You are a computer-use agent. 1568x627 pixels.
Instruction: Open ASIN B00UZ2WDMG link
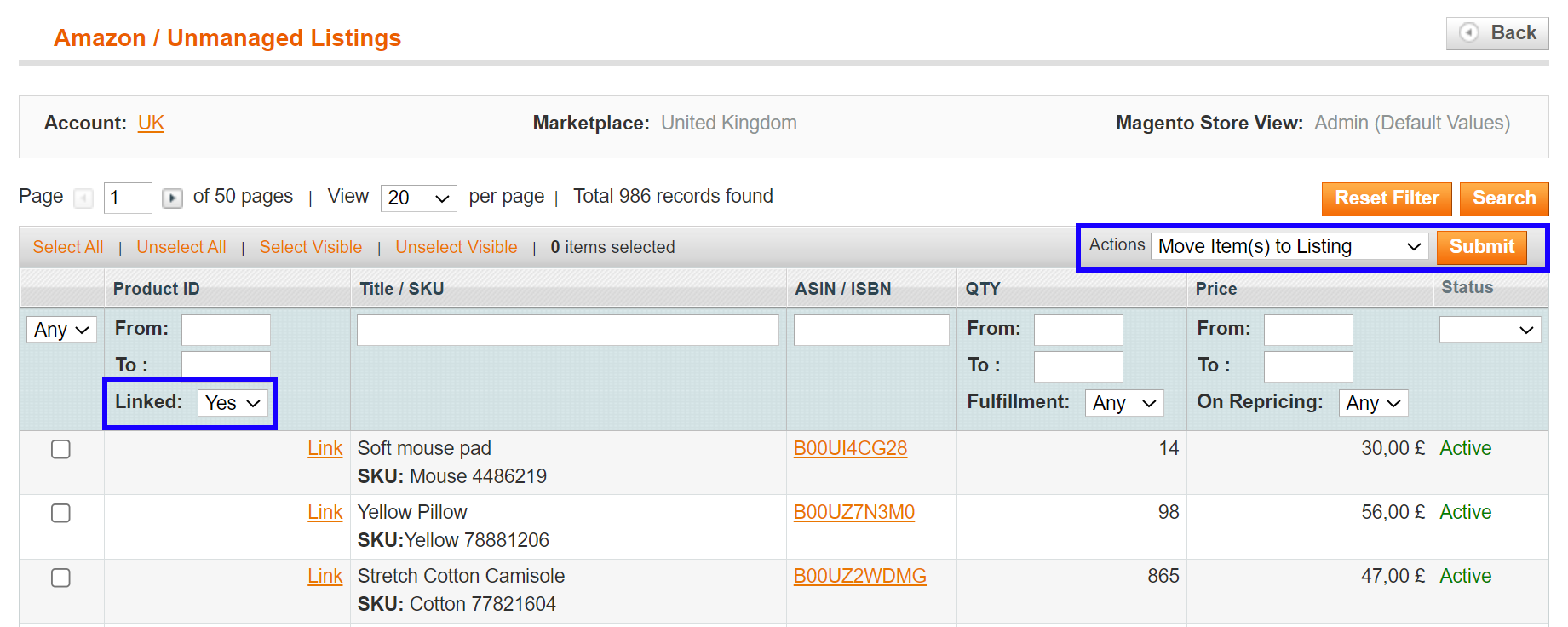(x=860, y=576)
